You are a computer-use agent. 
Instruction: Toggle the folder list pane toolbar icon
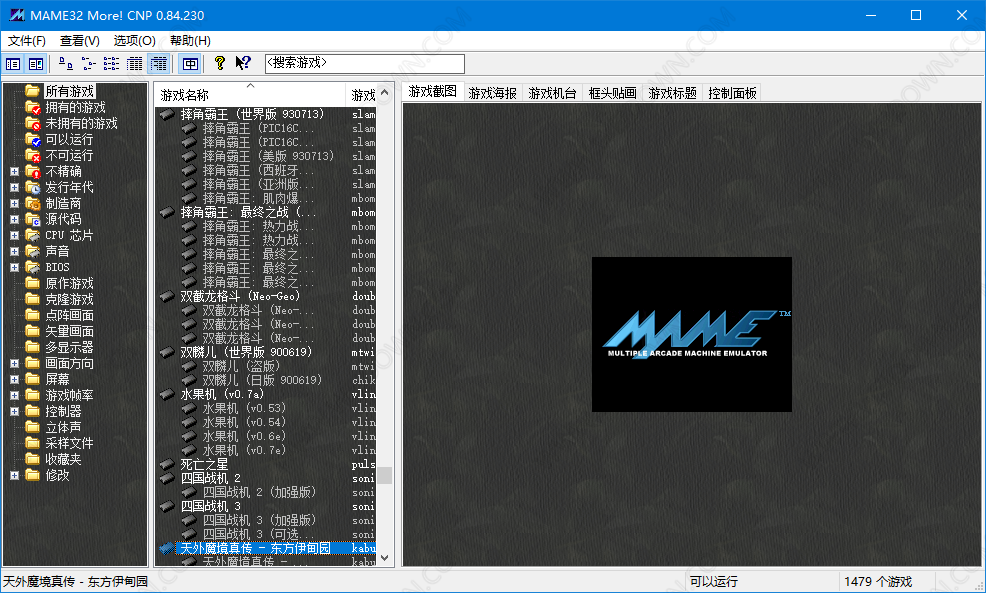coord(13,64)
